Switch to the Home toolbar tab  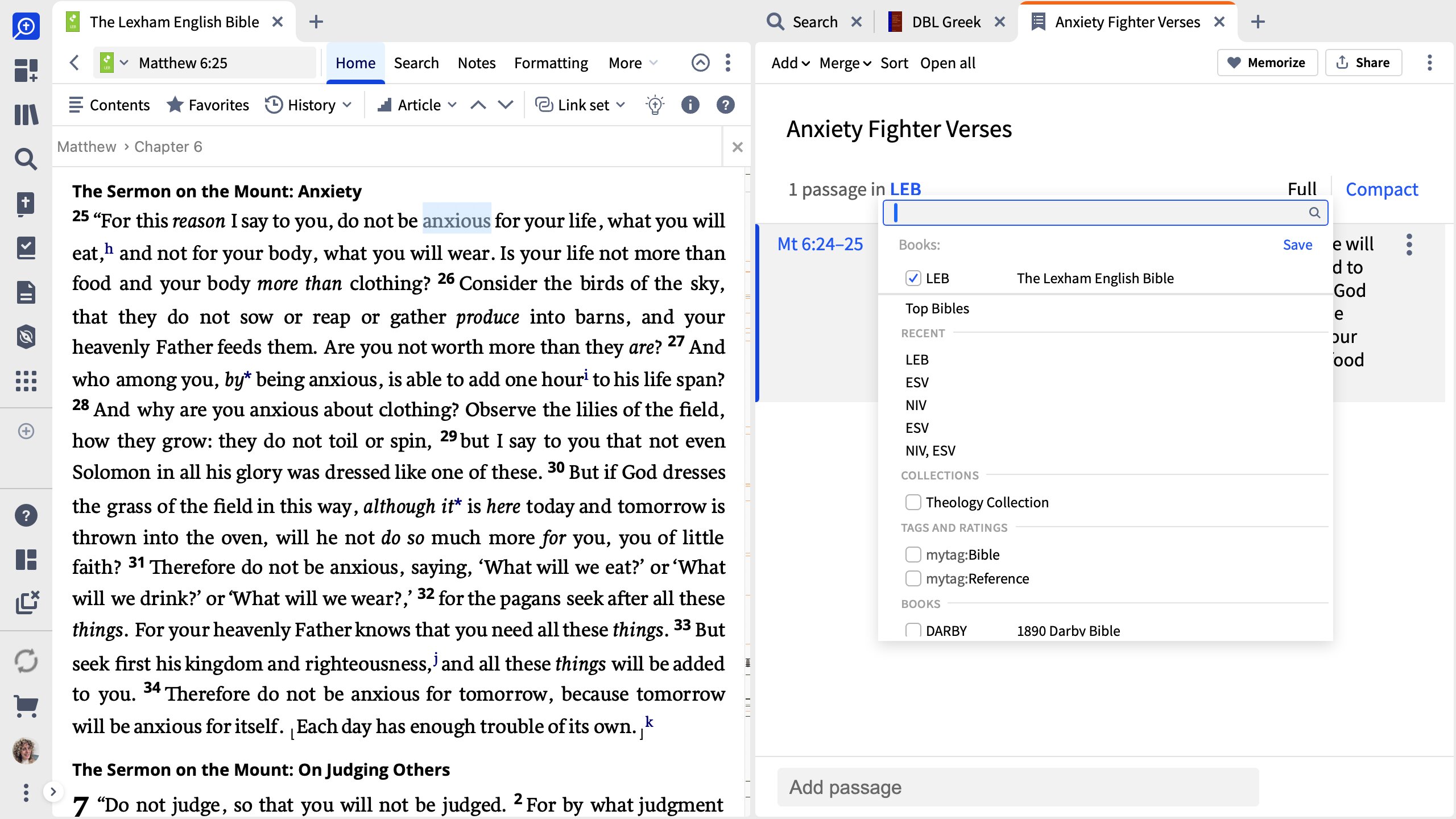coord(355,63)
